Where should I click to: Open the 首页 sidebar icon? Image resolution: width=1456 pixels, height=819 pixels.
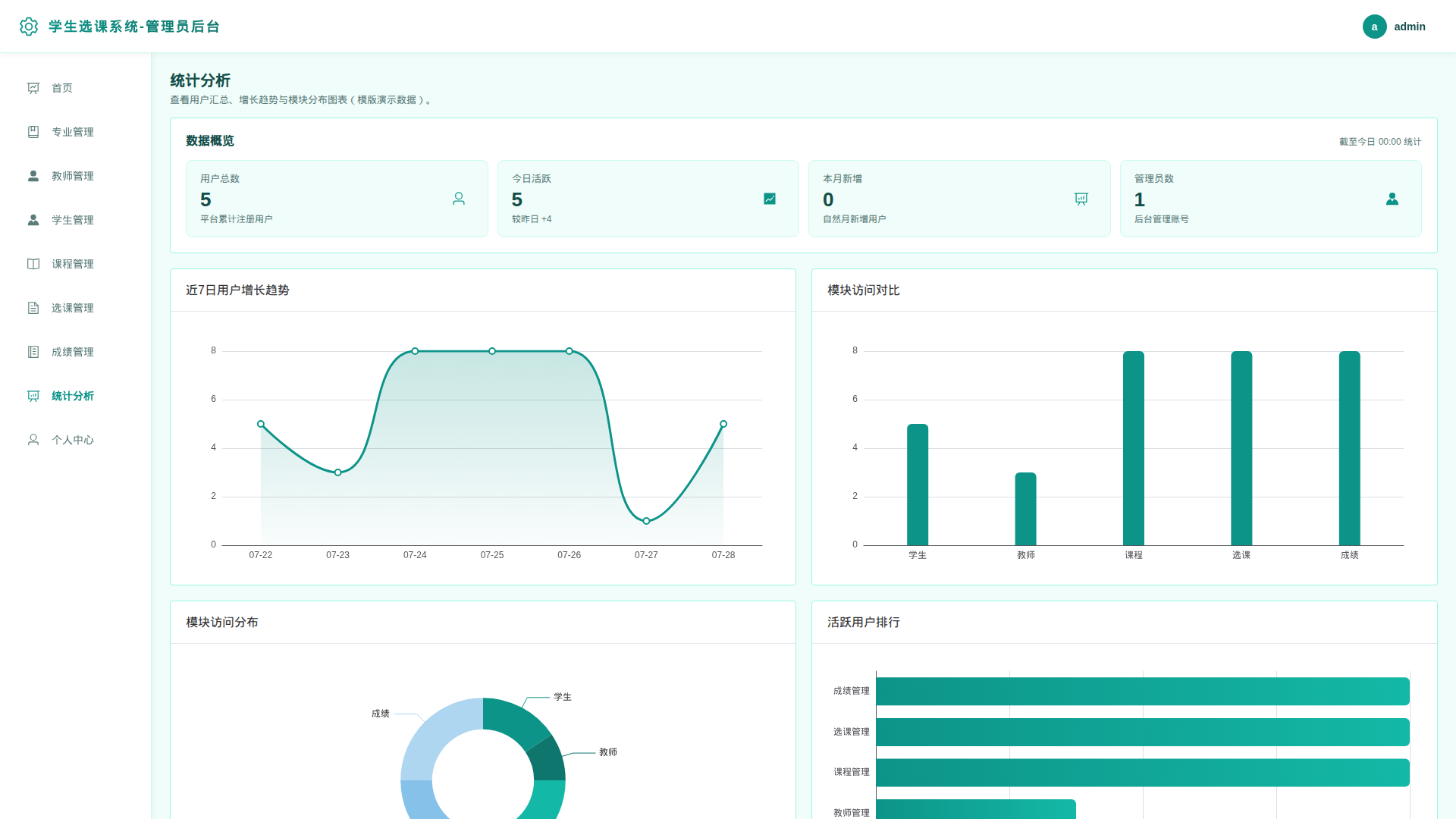(x=33, y=88)
